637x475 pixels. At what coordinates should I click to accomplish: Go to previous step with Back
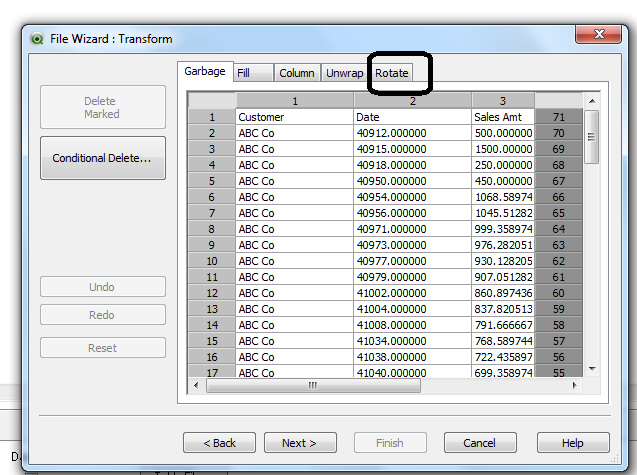pyautogui.click(x=219, y=443)
